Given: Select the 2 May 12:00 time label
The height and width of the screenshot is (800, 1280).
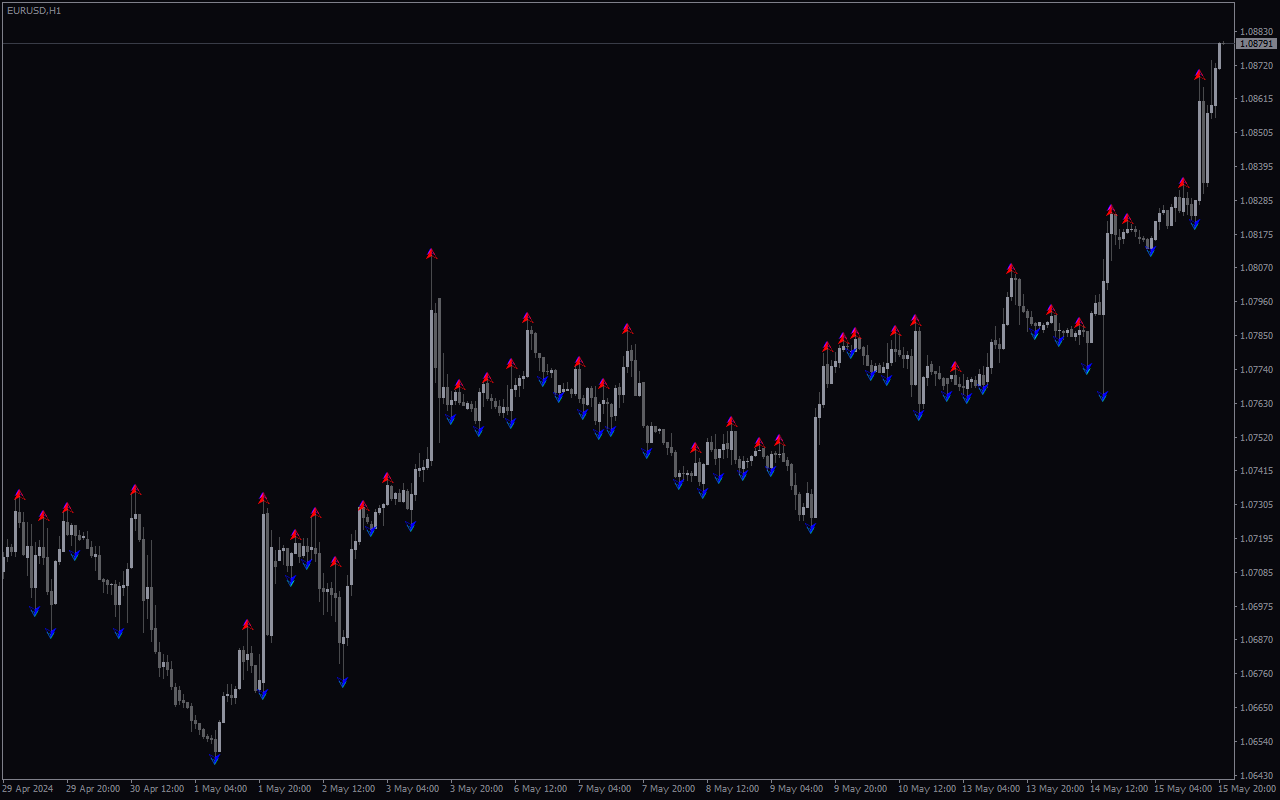Looking at the screenshot, I should [x=348, y=789].
